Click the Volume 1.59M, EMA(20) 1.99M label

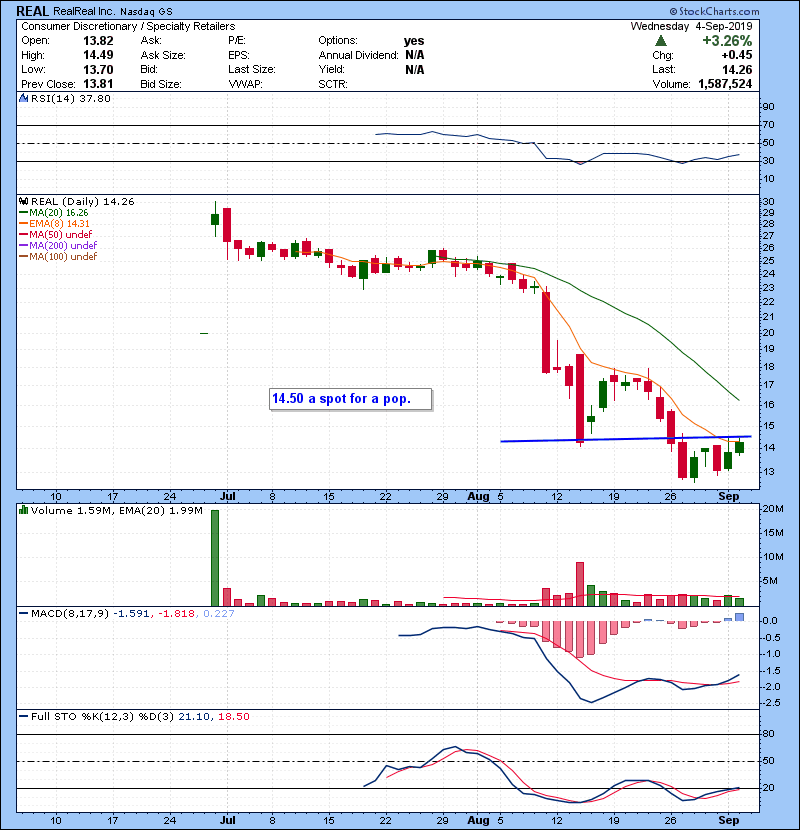tap(116, 511)
